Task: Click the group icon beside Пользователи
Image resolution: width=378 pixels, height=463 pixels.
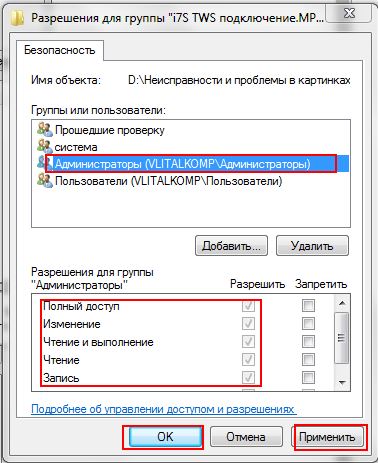Action: 45,181
